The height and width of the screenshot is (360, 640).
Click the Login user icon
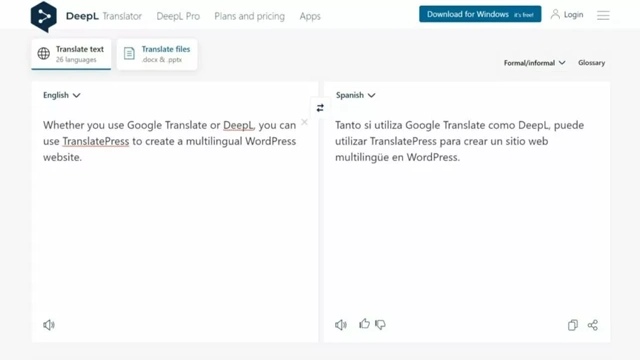coord(555,14)
